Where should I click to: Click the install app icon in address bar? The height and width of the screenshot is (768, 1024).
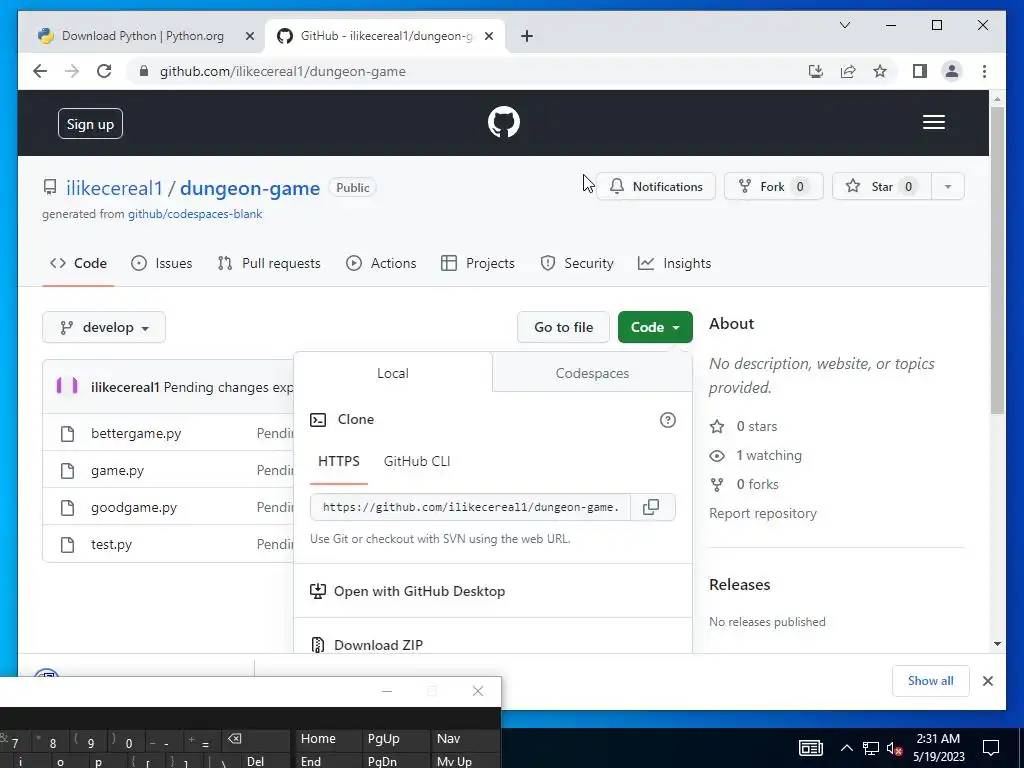[816, 71]
